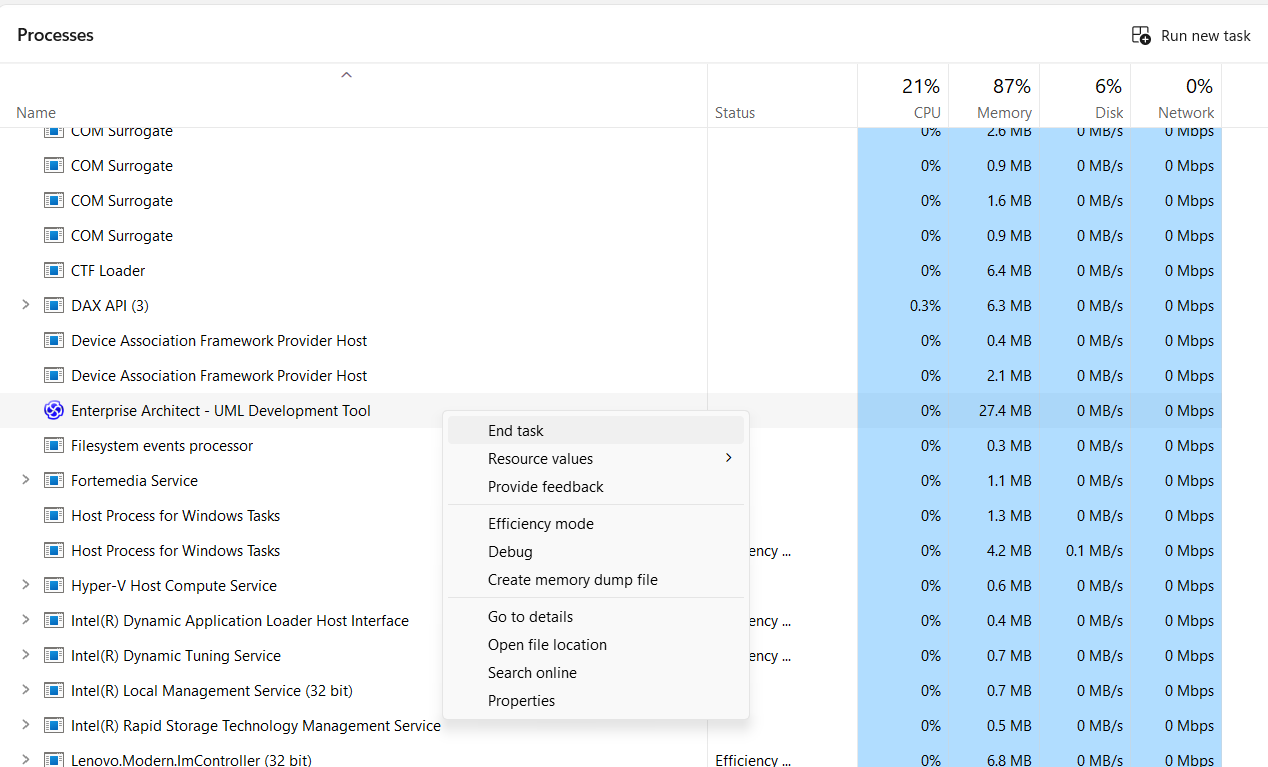Expand the DAX API (3) process group
Viewport: 1268px width, 767px height.
click(26, 305)
